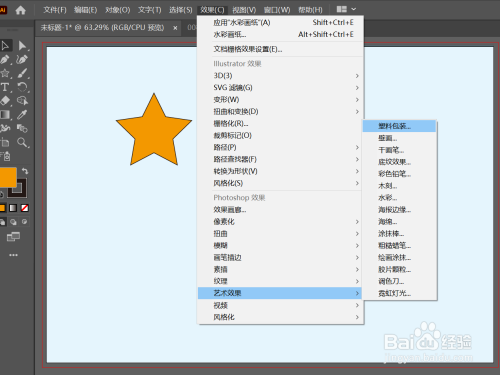The width and height of the screenshot is (500, 375).
Task: Select the Selection tool arrow
Action: tap(5, 45)
